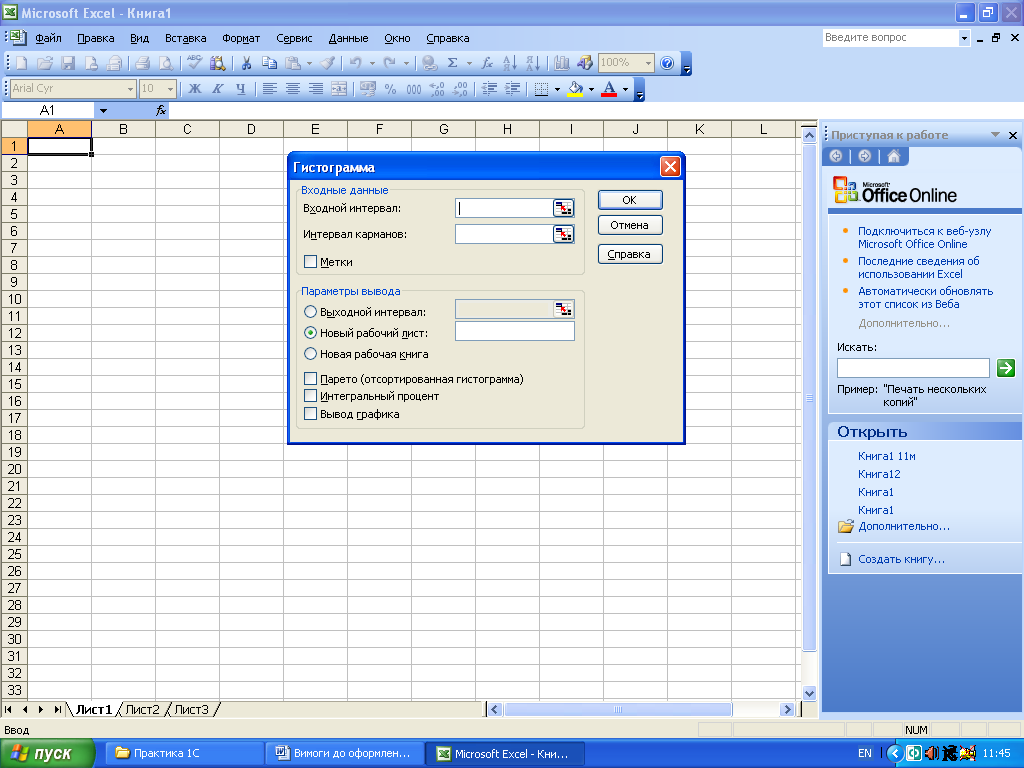Expand the Fill Color dropdown arrow

tap(591, 89)
